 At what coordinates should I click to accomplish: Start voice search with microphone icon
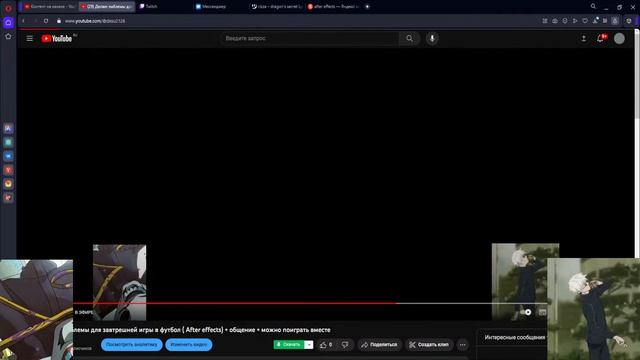tap(432, 38)
